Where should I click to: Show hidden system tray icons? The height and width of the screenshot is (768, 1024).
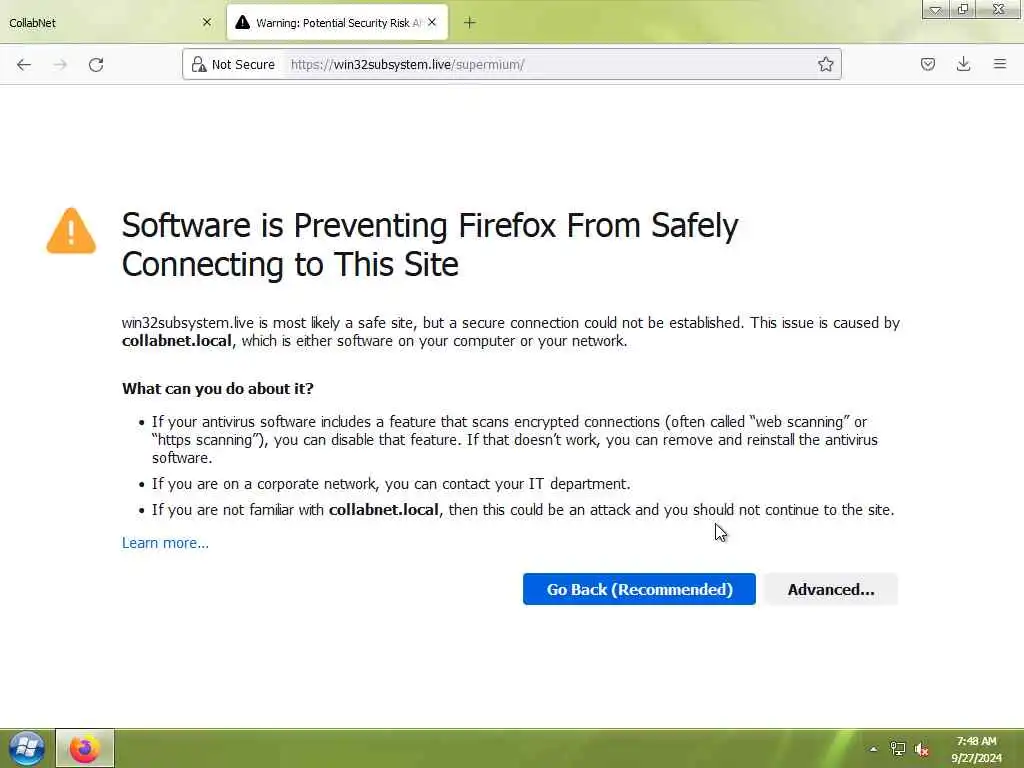coord(873,749)
